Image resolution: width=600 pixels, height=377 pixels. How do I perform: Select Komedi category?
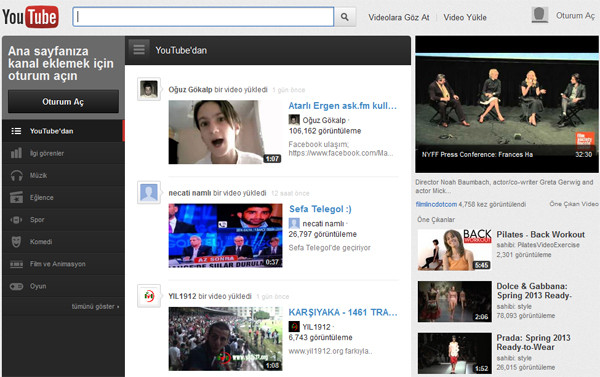[x=63, y=242]
